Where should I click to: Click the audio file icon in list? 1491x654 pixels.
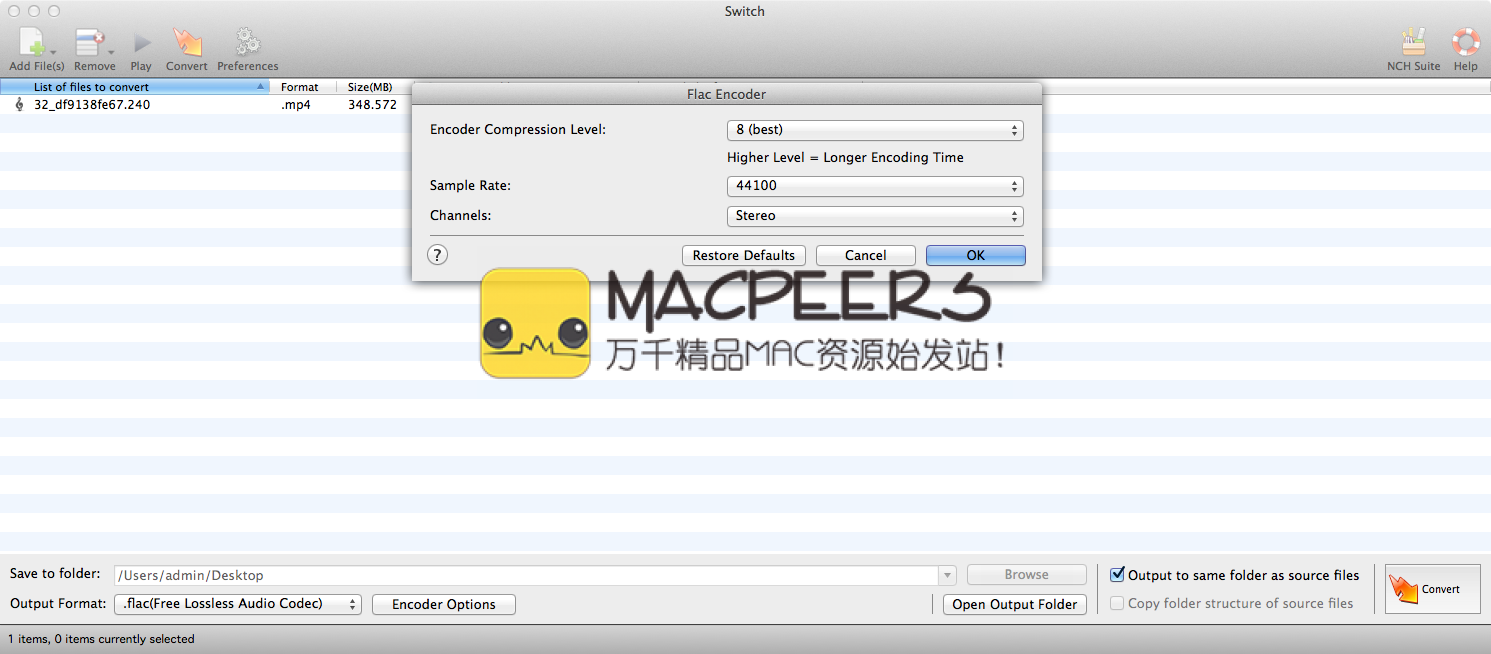tap(19, 104)
